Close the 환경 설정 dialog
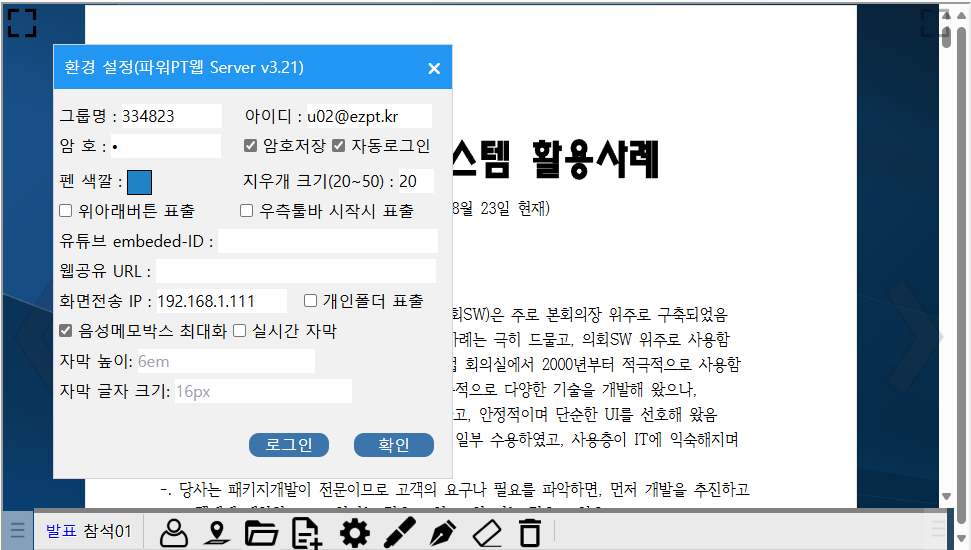Screen dimensions: 971x550 [434, 68]
